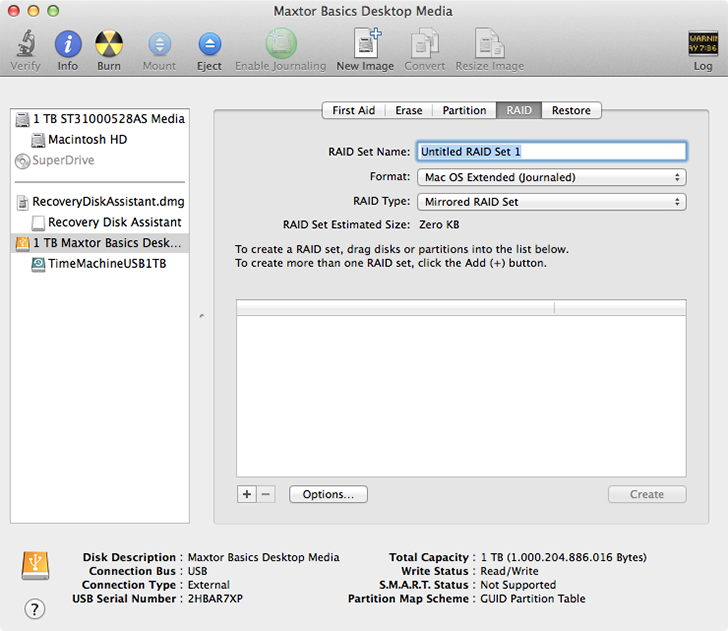
Task: Click the orange USB drive icon at bottom
Action: tap(35, 566)
